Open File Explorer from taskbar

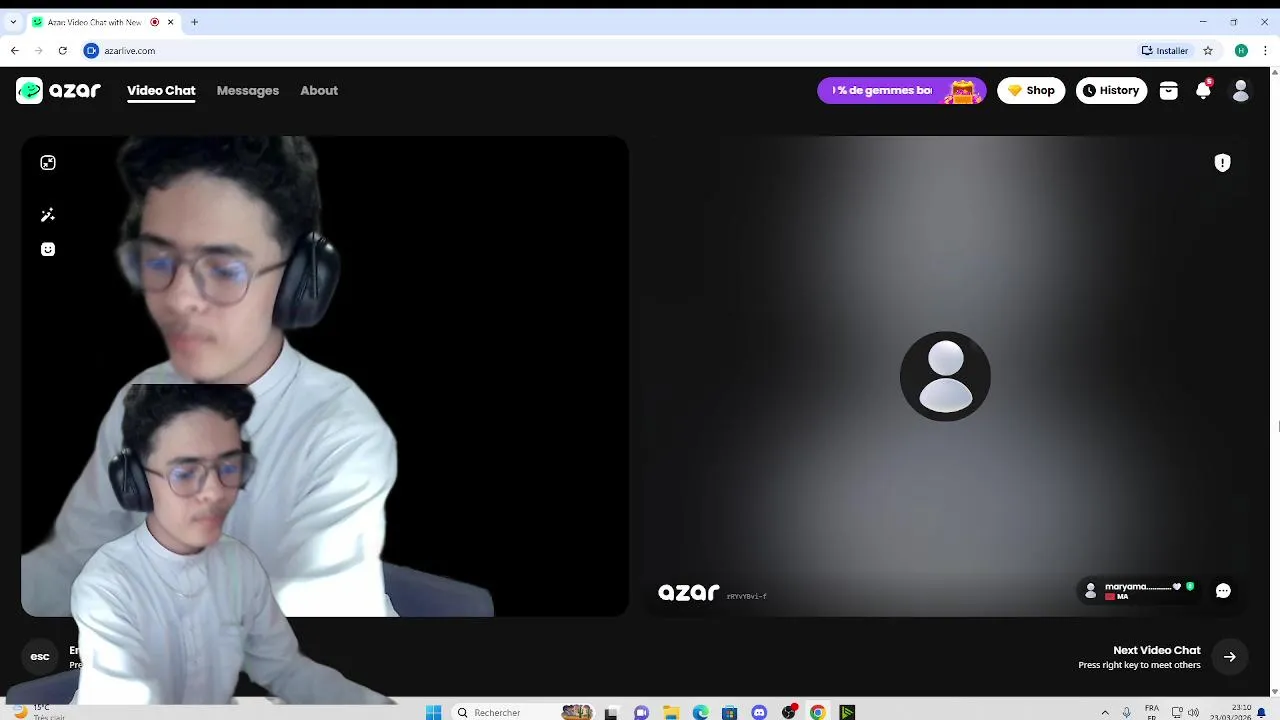click(671, 712)
